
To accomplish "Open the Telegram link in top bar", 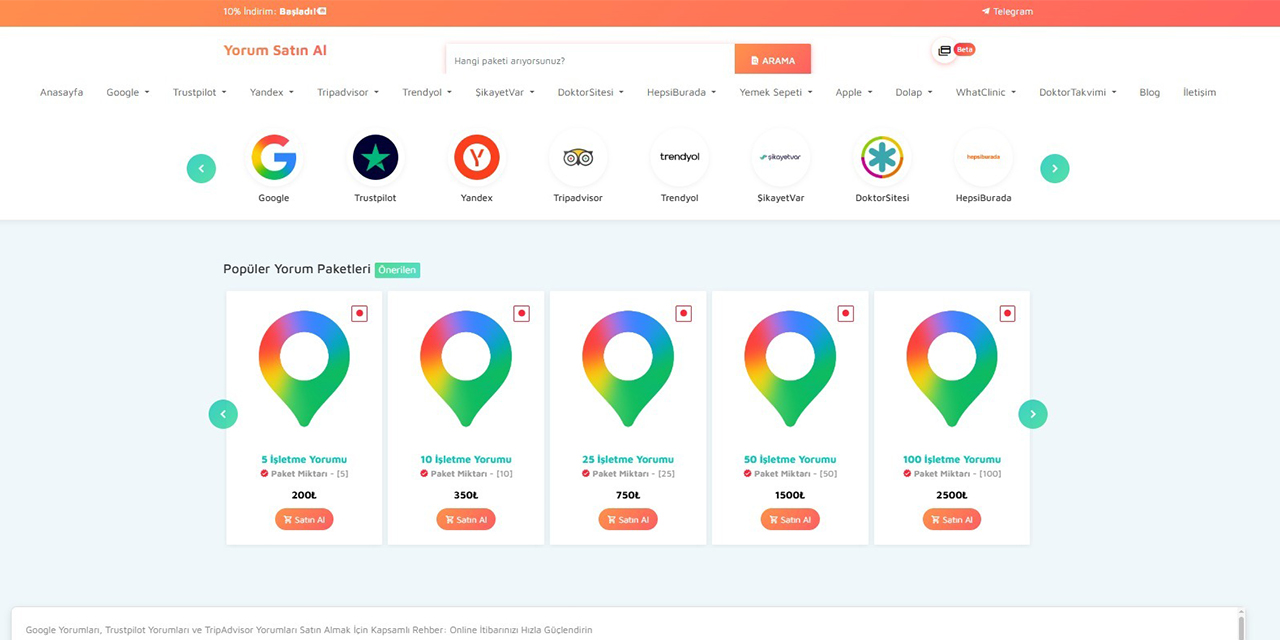I will [x=1007, y=12].
